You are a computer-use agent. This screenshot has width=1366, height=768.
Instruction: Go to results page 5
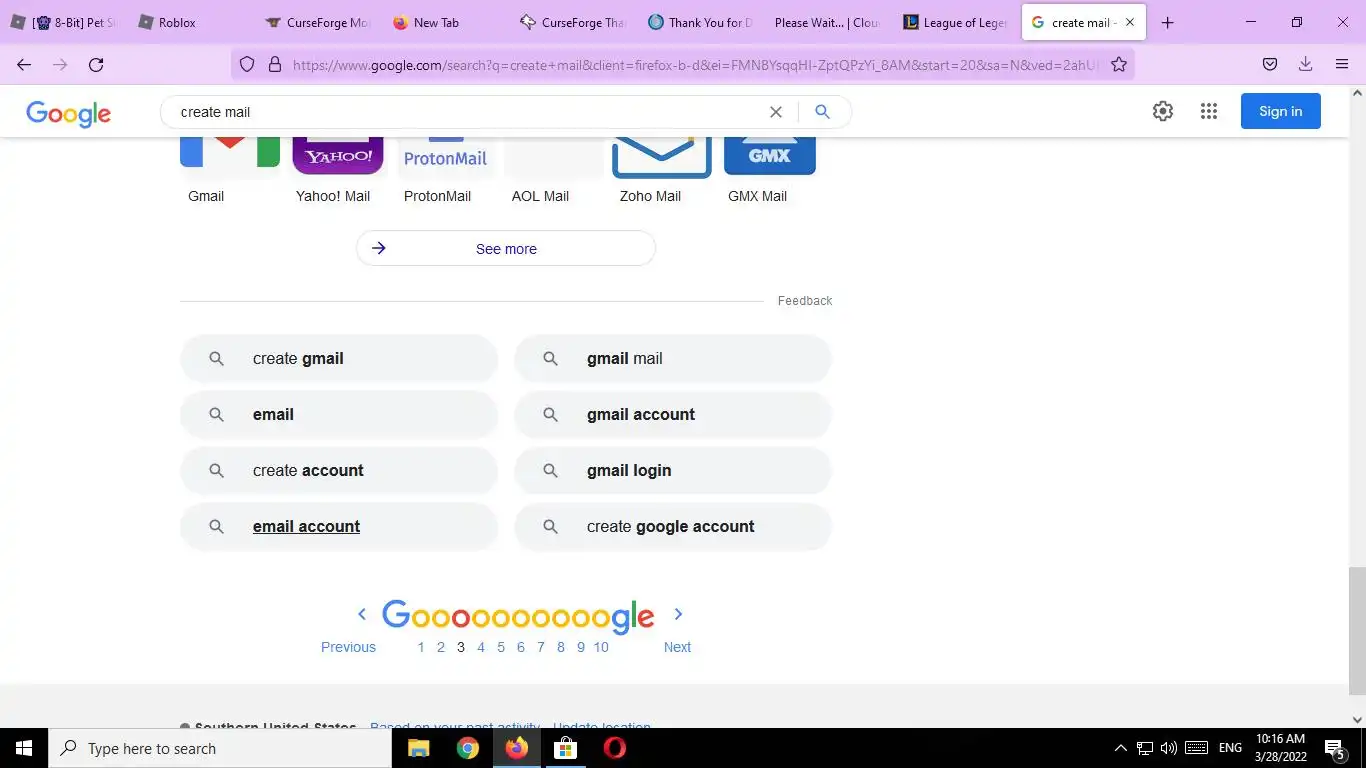point(501,647)
